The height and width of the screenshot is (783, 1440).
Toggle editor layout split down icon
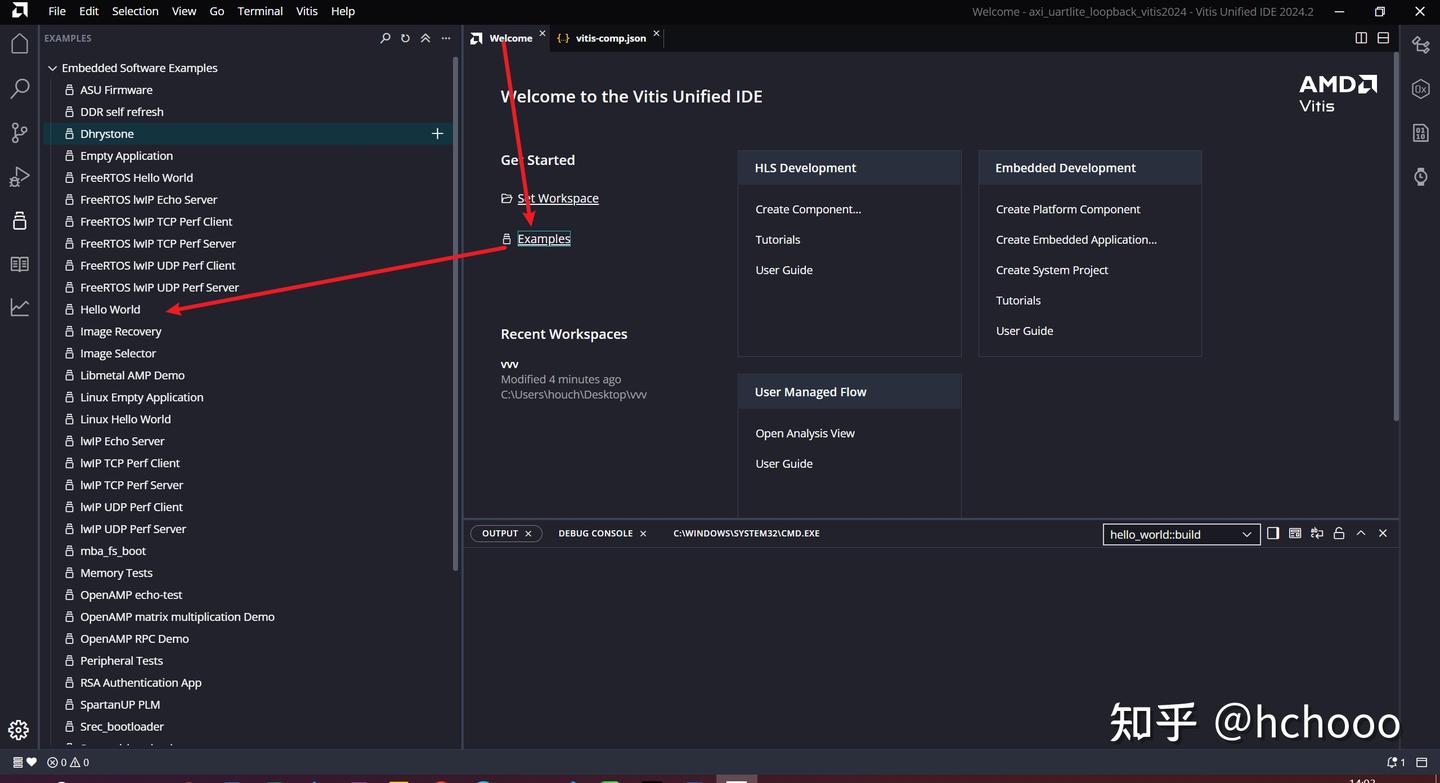pyautogui.click(x=1383, y=38)
